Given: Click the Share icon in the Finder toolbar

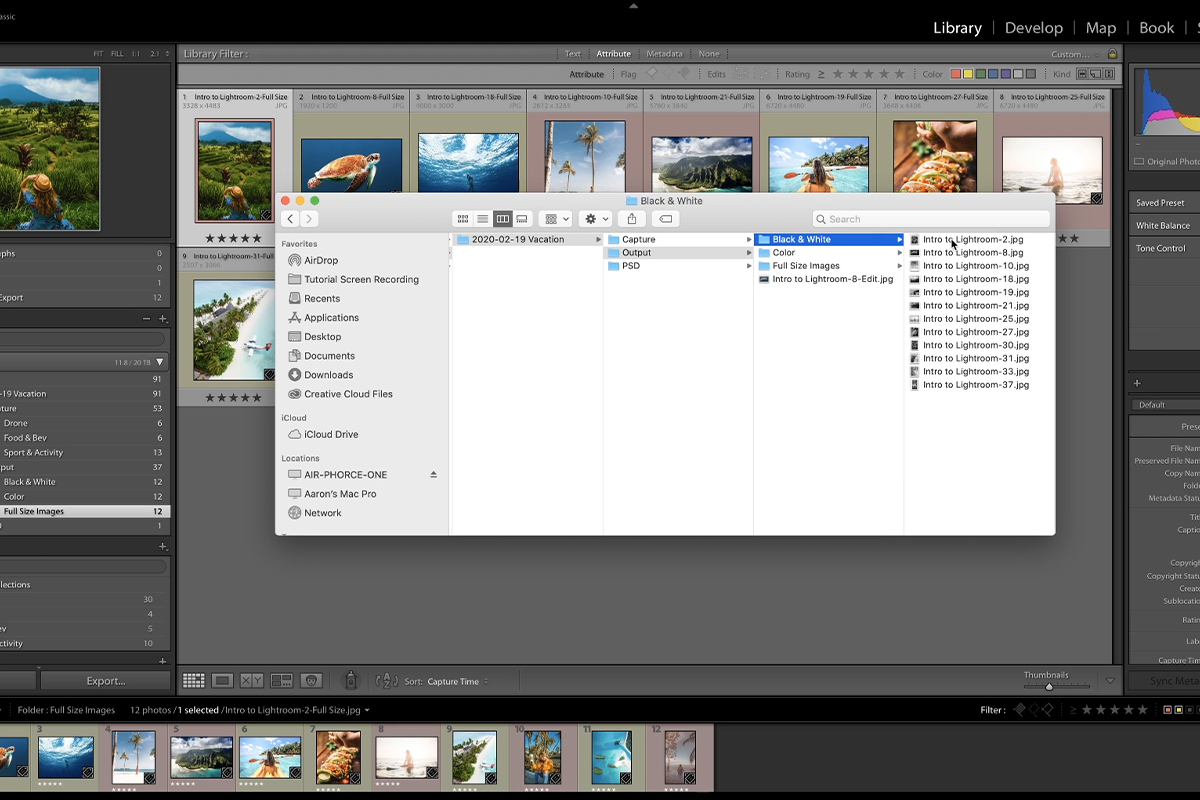Looking at the screenshot, I should (x=631, y=218).
